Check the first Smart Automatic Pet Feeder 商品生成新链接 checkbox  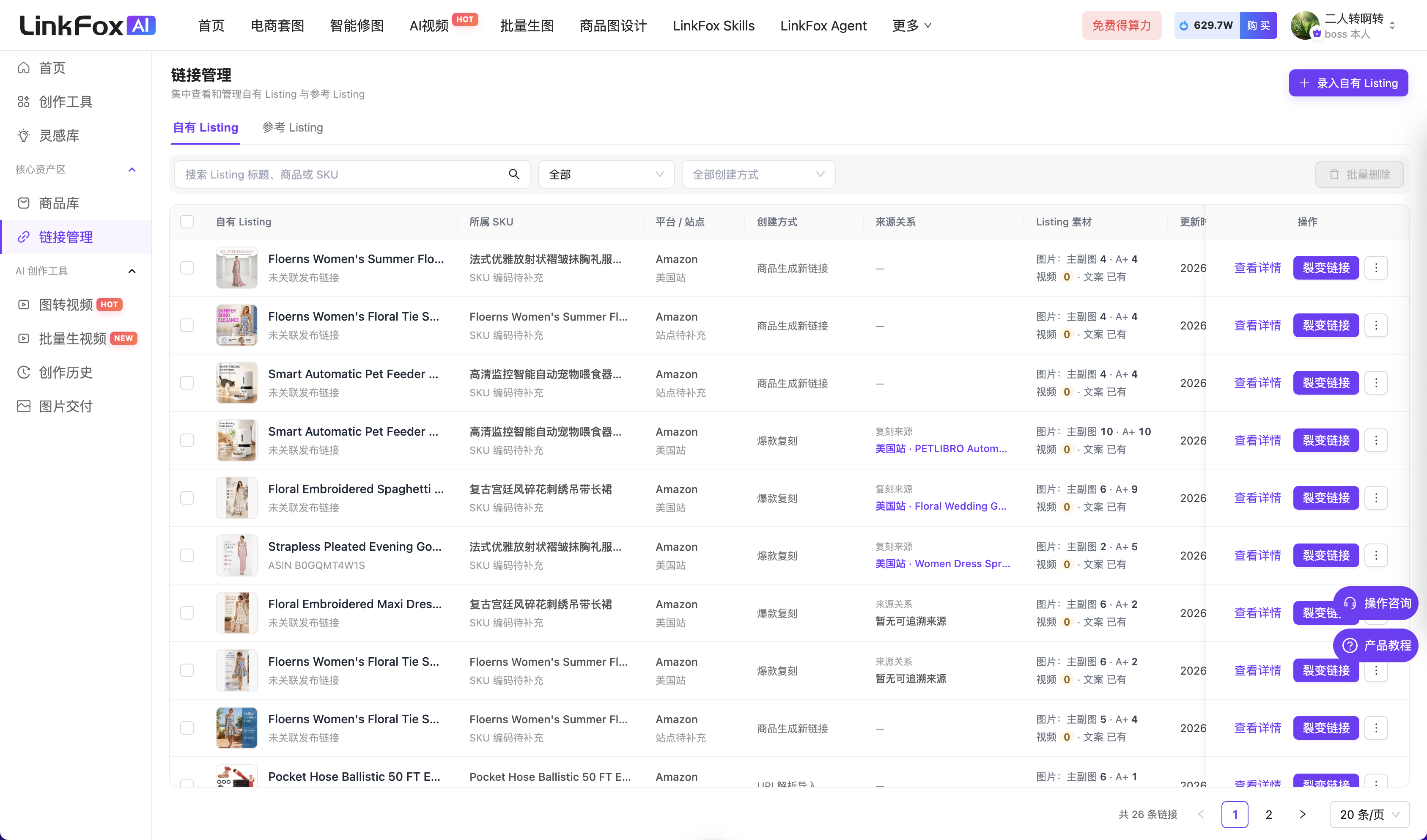tap(187, 383)
